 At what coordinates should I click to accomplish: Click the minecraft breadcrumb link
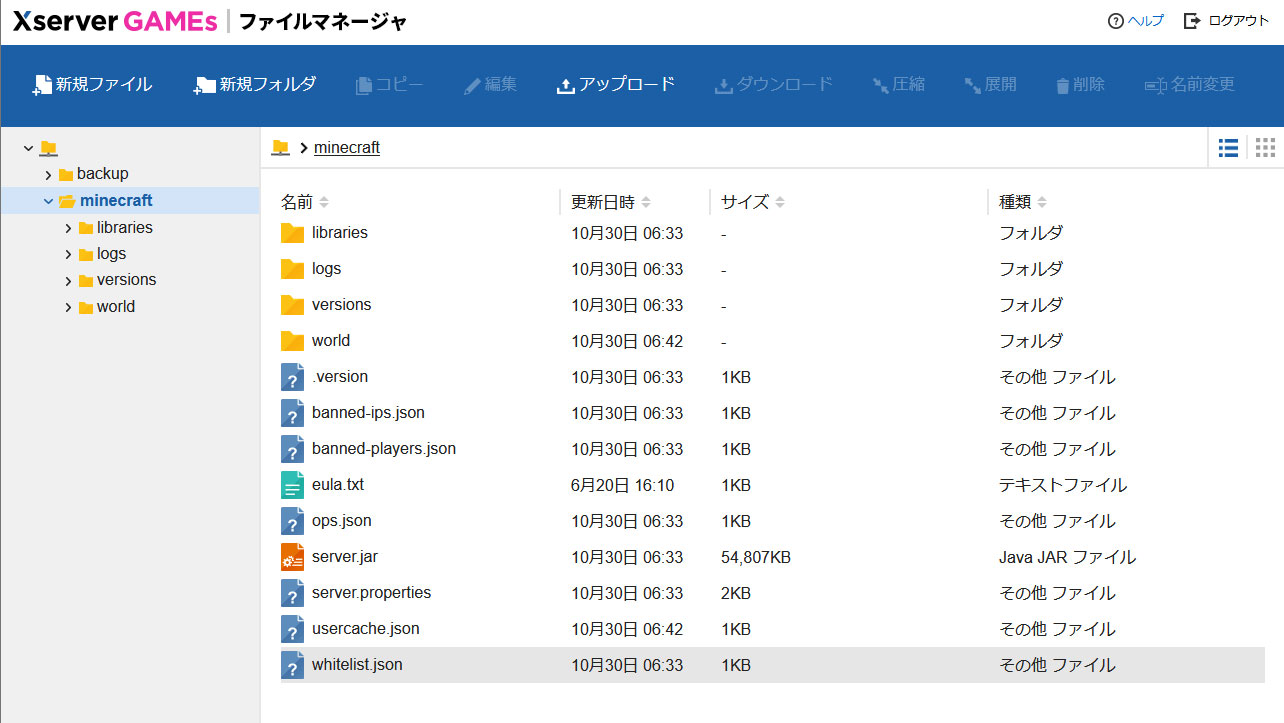point(347,148)
